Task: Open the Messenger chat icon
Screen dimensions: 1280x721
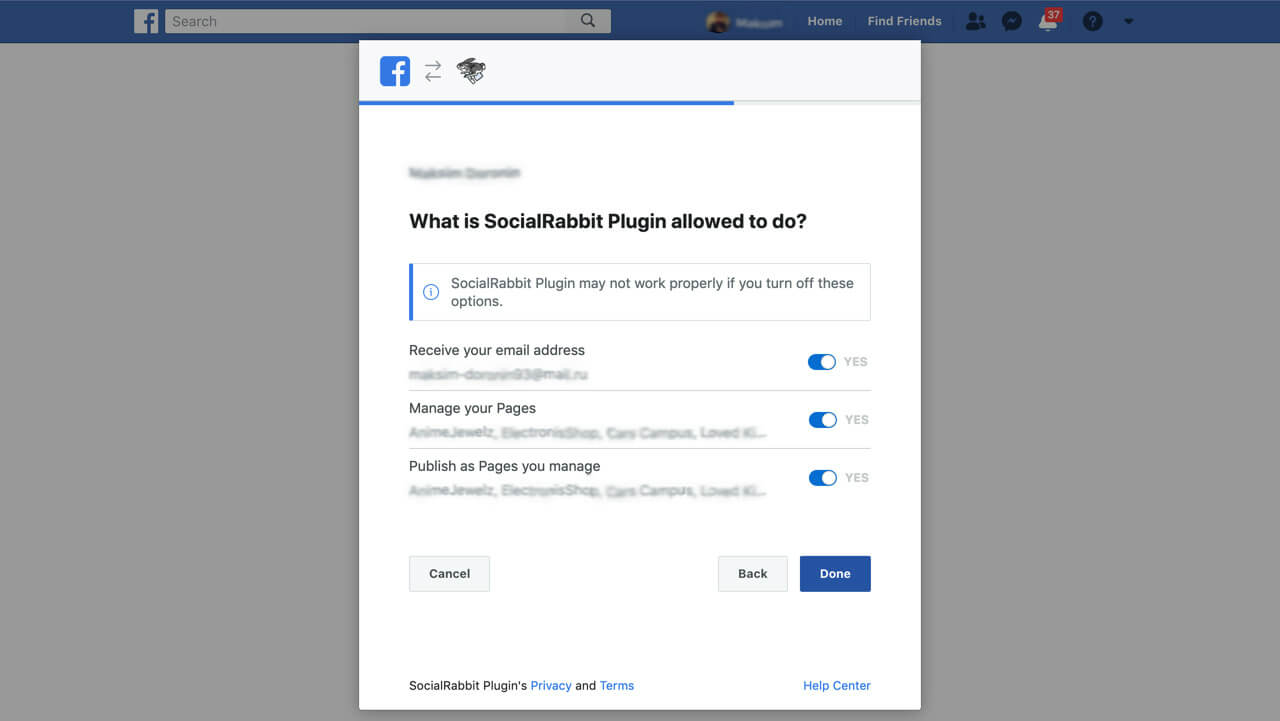Action: [x=1012, y=21]
